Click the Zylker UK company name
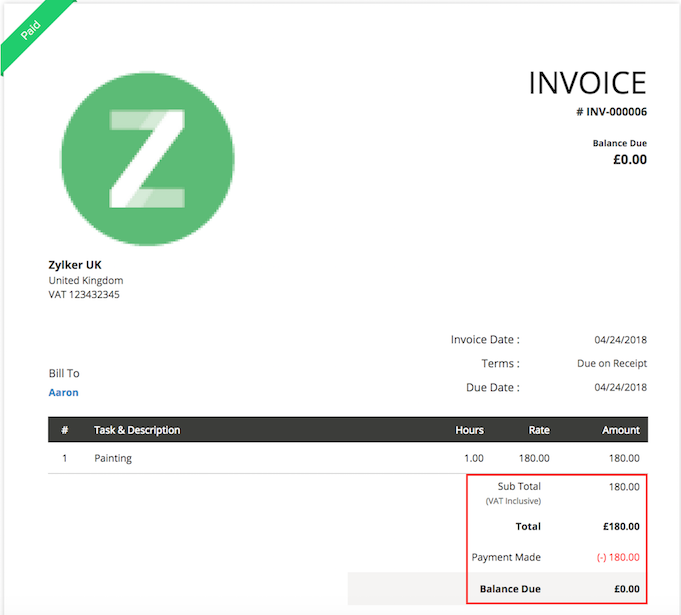681x615 pixels. [x=75, y=265]
